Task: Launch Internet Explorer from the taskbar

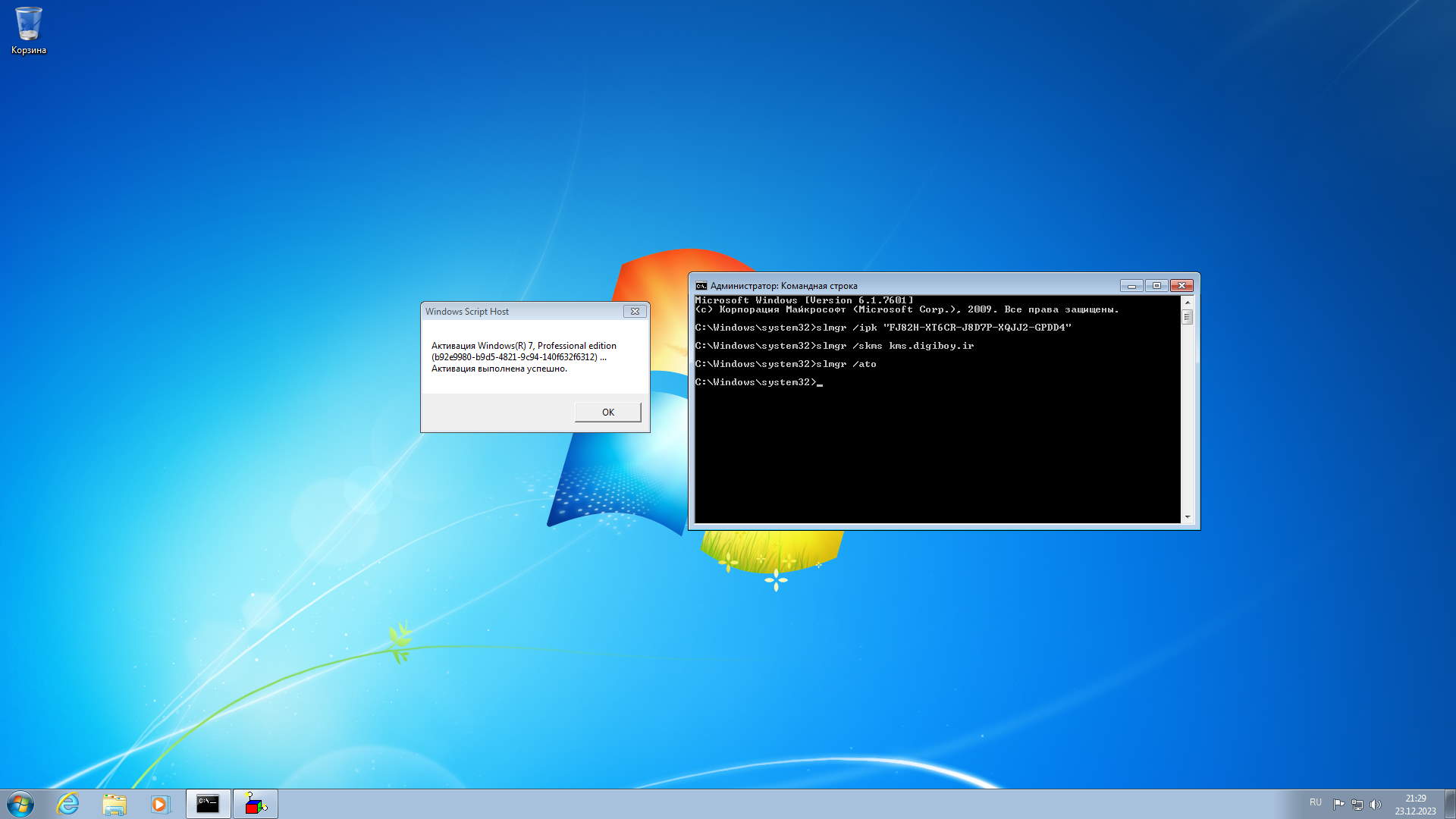Action: [68, 804]
